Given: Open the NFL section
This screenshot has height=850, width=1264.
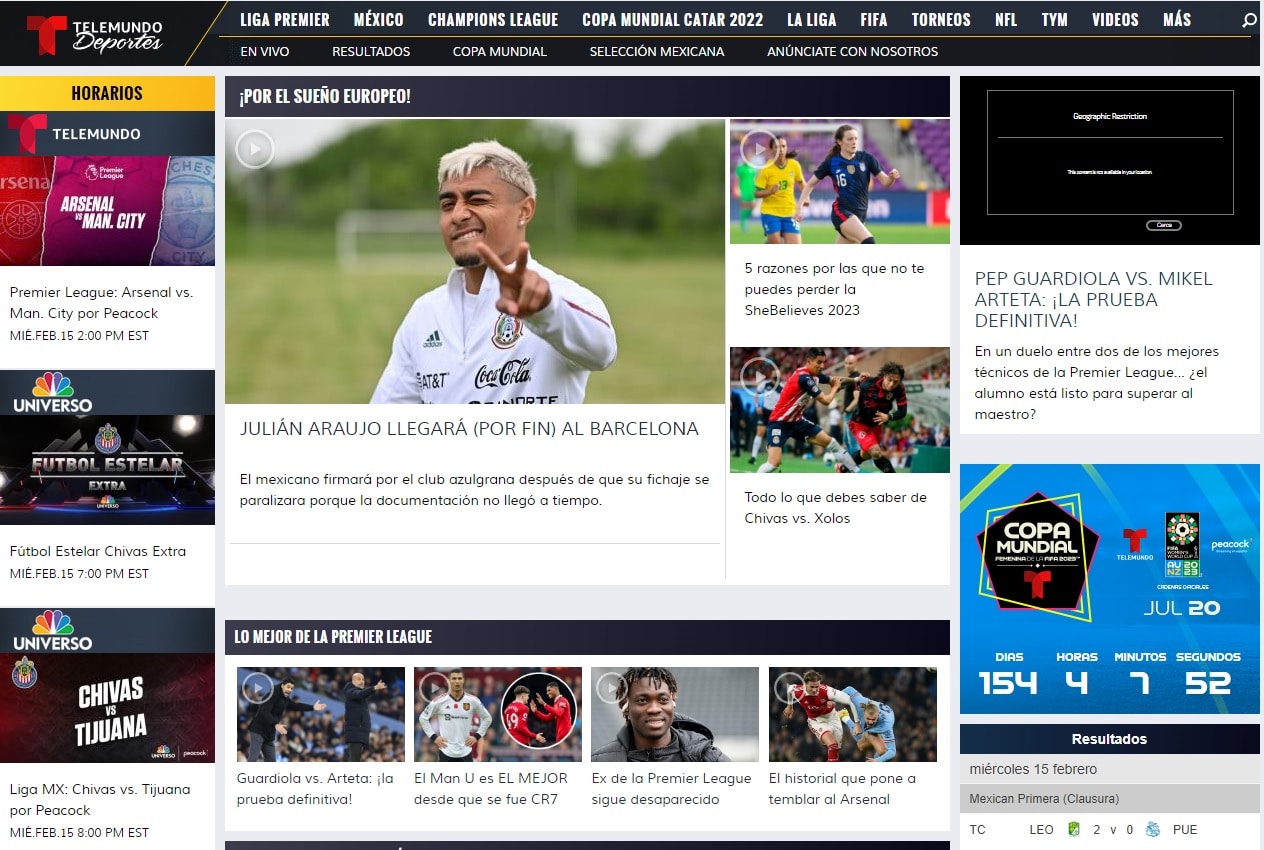Looking at the screenshot, I should (1005, 18).
